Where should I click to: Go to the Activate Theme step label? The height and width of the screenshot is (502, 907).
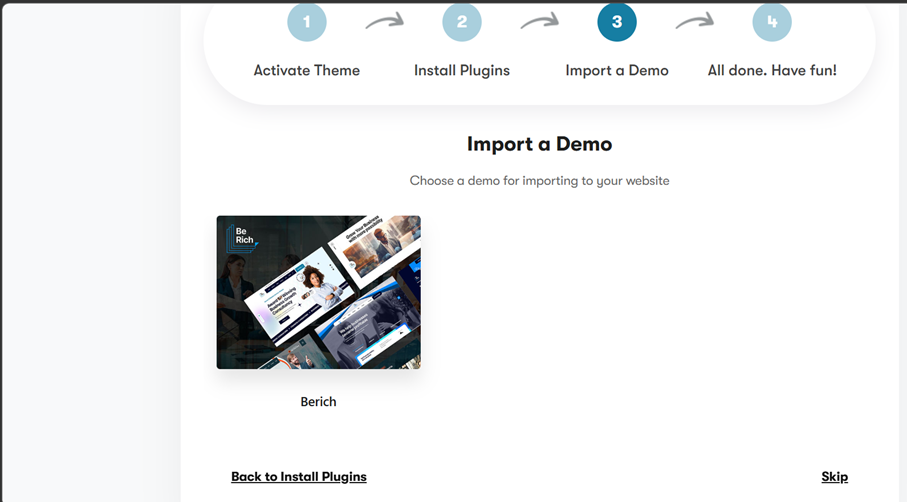[x=306, y=71]
